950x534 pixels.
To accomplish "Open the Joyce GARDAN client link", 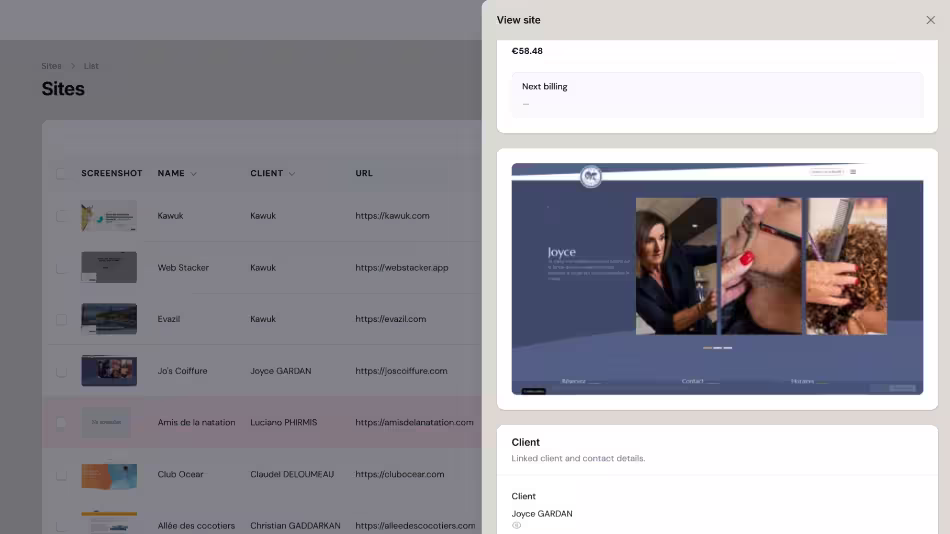I will click(x=542, y=513).
